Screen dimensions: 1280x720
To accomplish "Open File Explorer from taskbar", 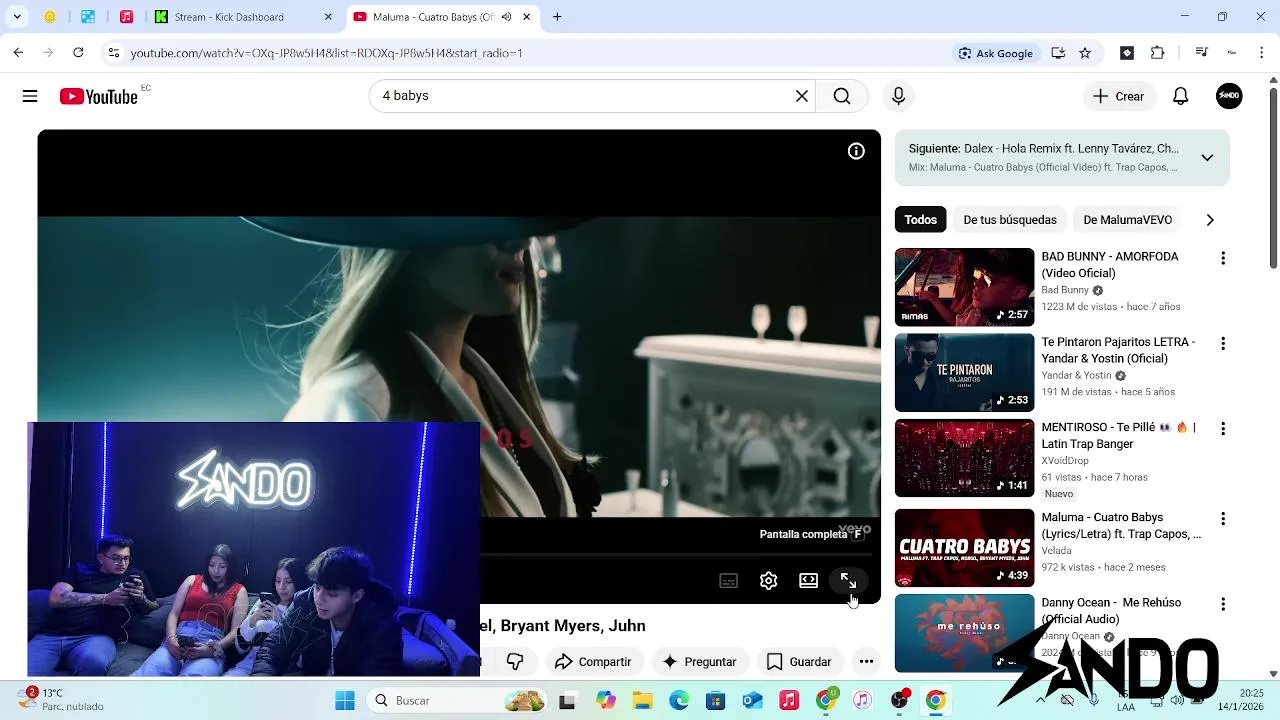I will click(642, 701).
